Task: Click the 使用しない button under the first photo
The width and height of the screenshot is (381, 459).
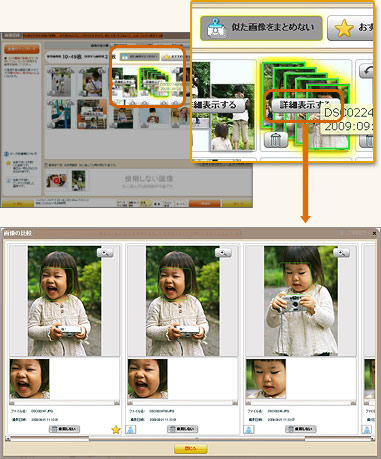Action: click(64, 429)
